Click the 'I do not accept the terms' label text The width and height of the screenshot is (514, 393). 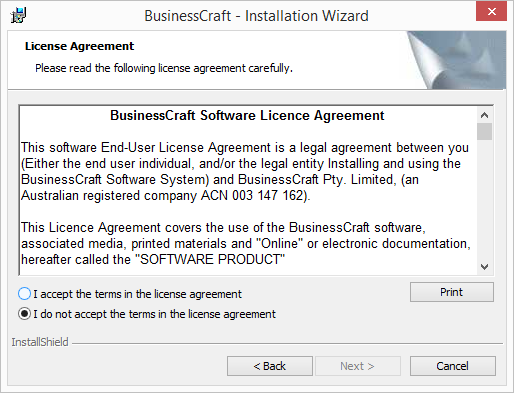(154, 314)
